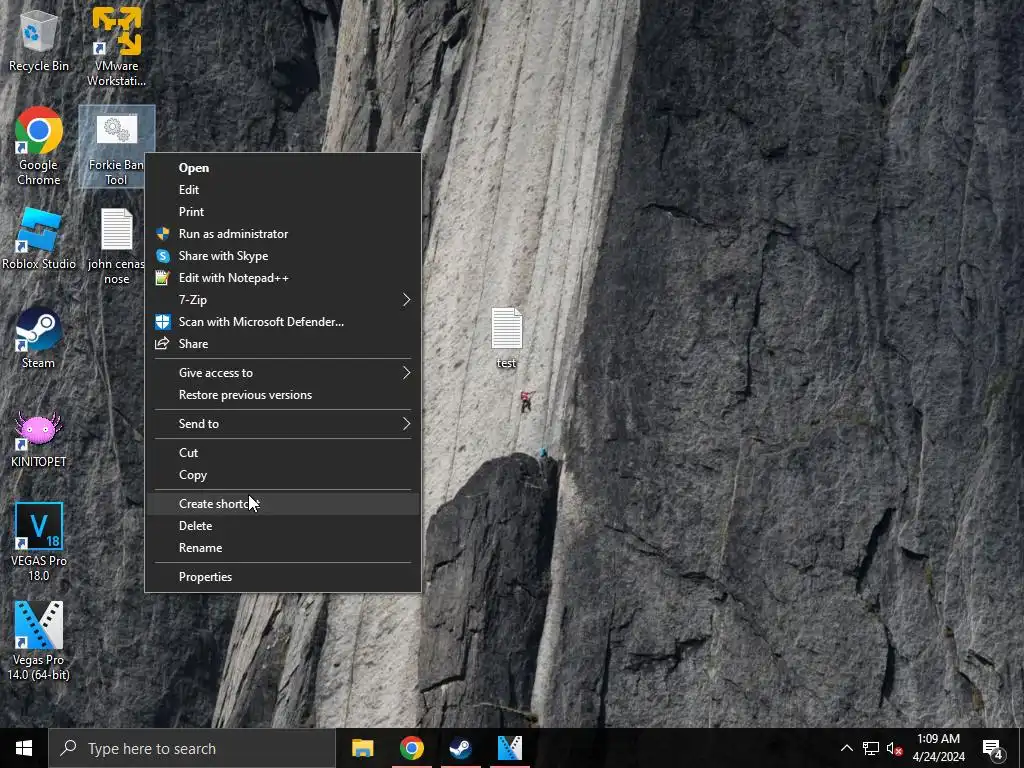1024x768 pixels.
Task: Choose Print in the context menu
Action: (x=283, y=212)
